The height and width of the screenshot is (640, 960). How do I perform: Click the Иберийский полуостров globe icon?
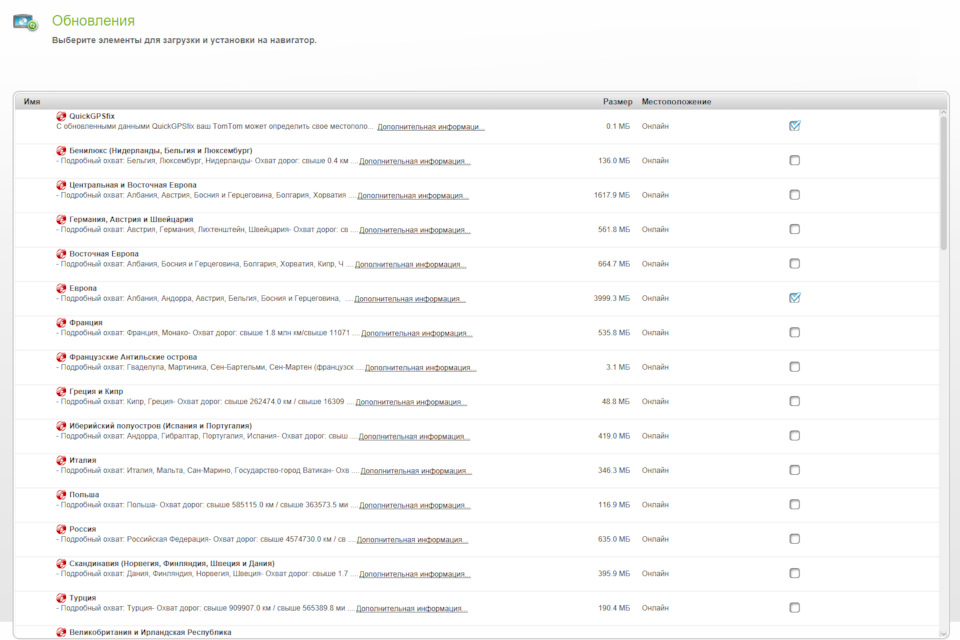(x=61, y=426)
